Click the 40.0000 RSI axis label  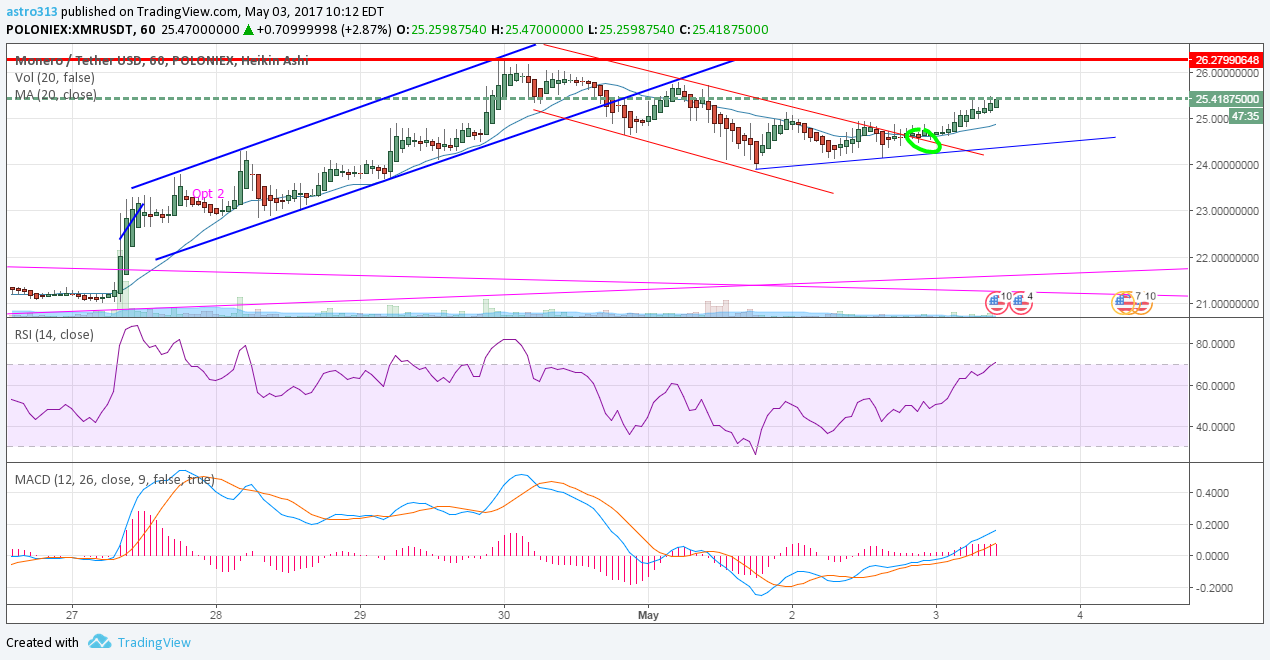pyautogui.click(x=1214, y=427)
